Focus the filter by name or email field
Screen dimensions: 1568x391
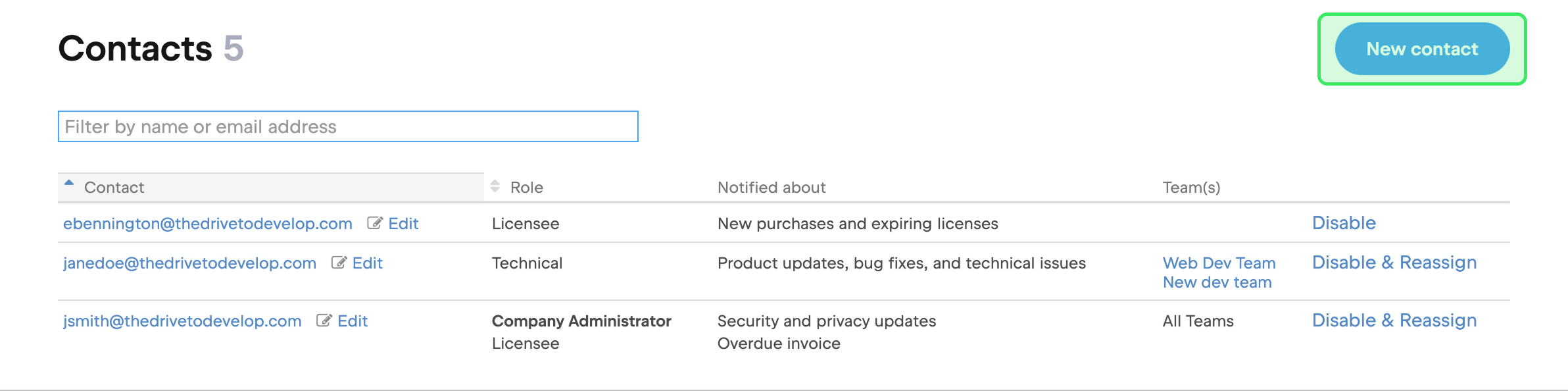pos(348,126)
